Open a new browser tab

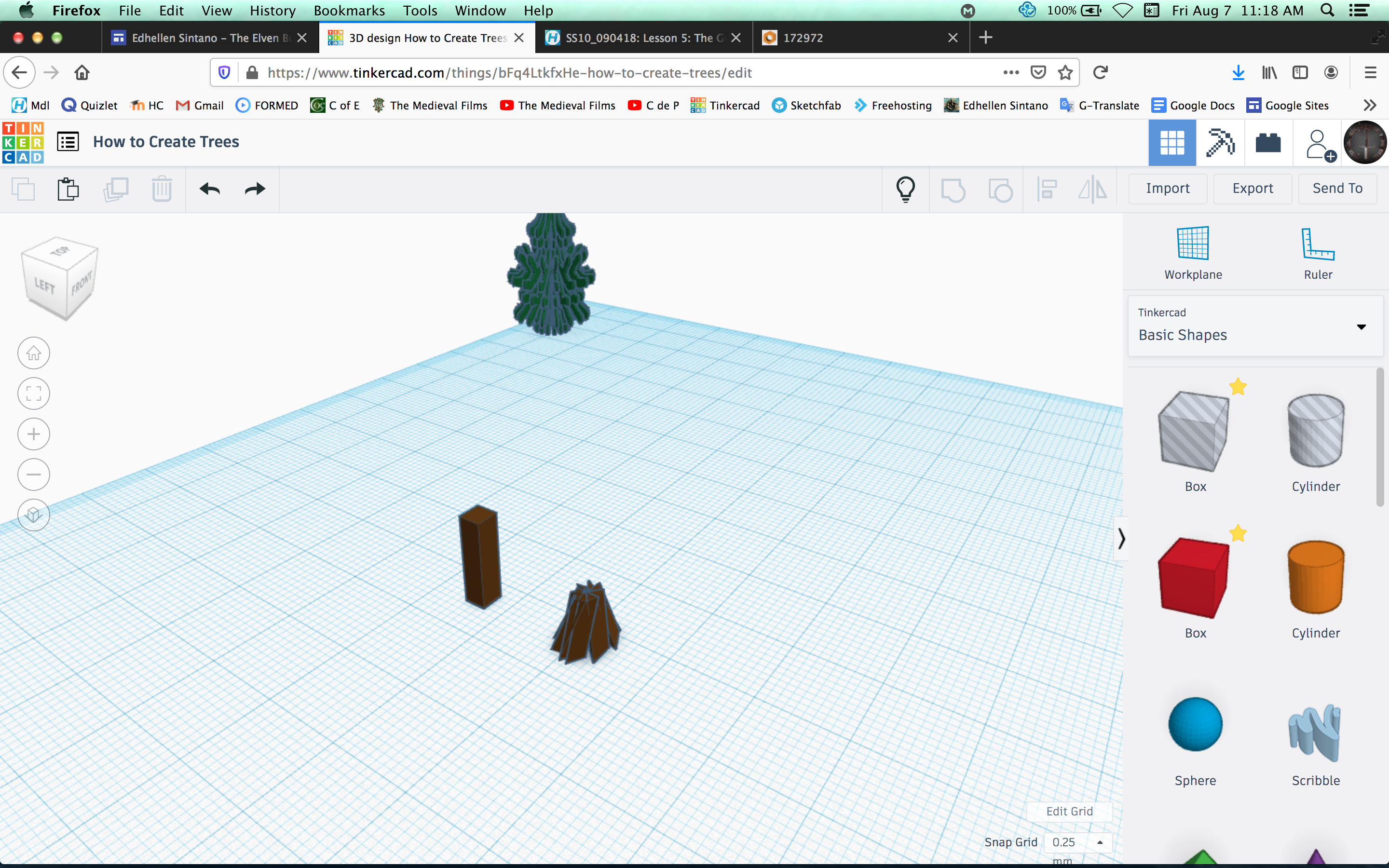click(x=985, y=37)
